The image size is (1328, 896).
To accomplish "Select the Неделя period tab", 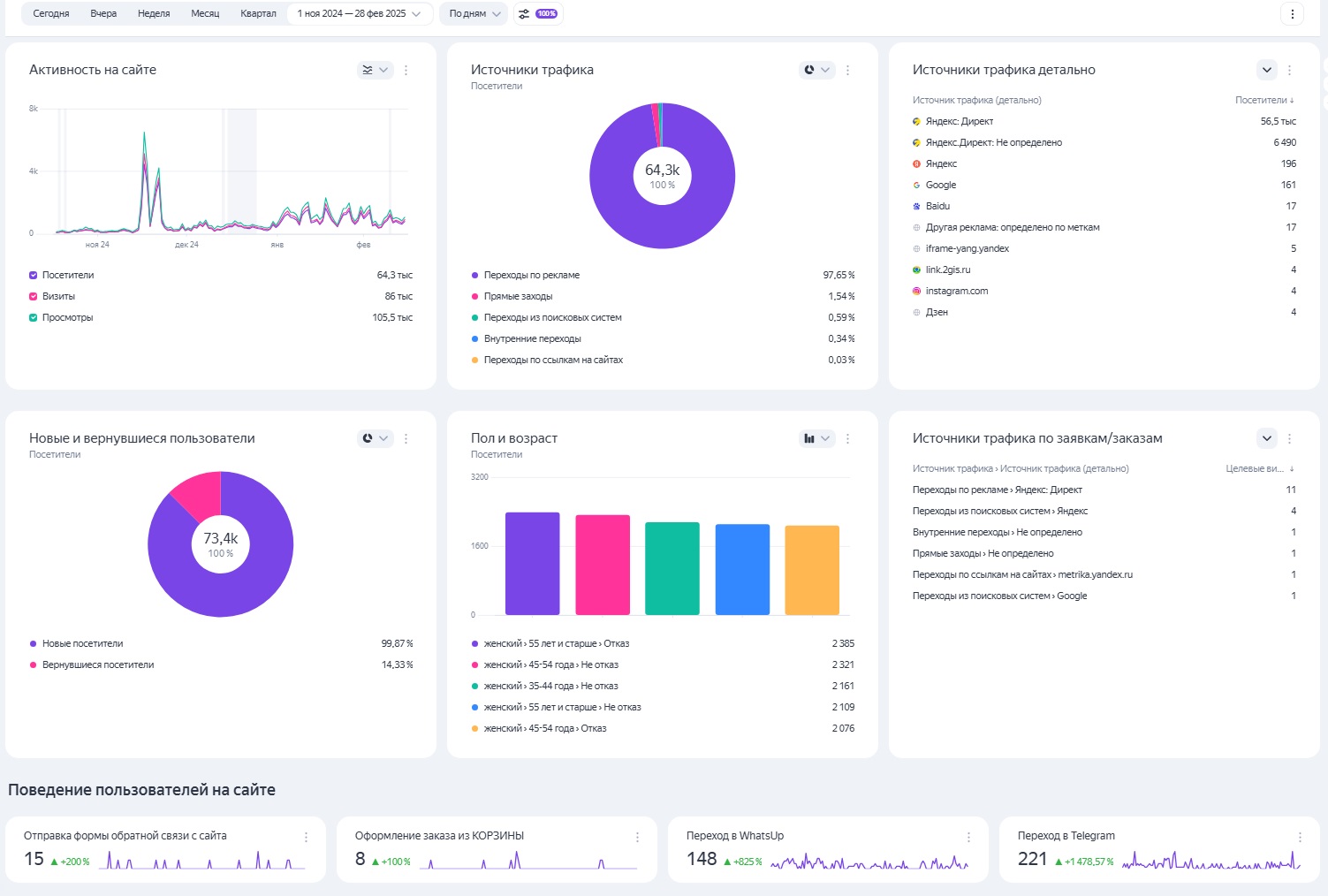I will 154,14.
